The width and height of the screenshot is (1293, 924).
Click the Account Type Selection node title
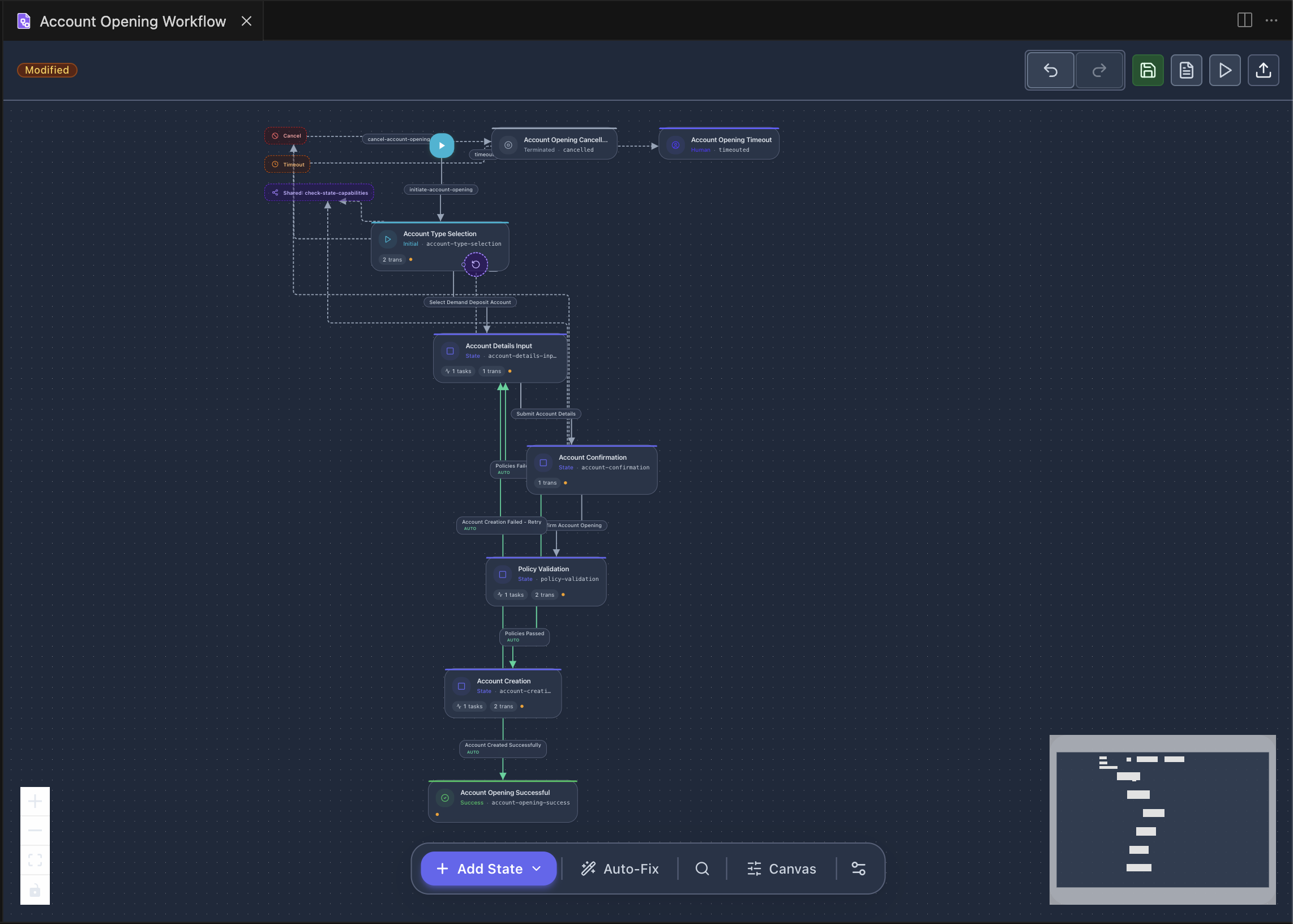coord(440,234)
